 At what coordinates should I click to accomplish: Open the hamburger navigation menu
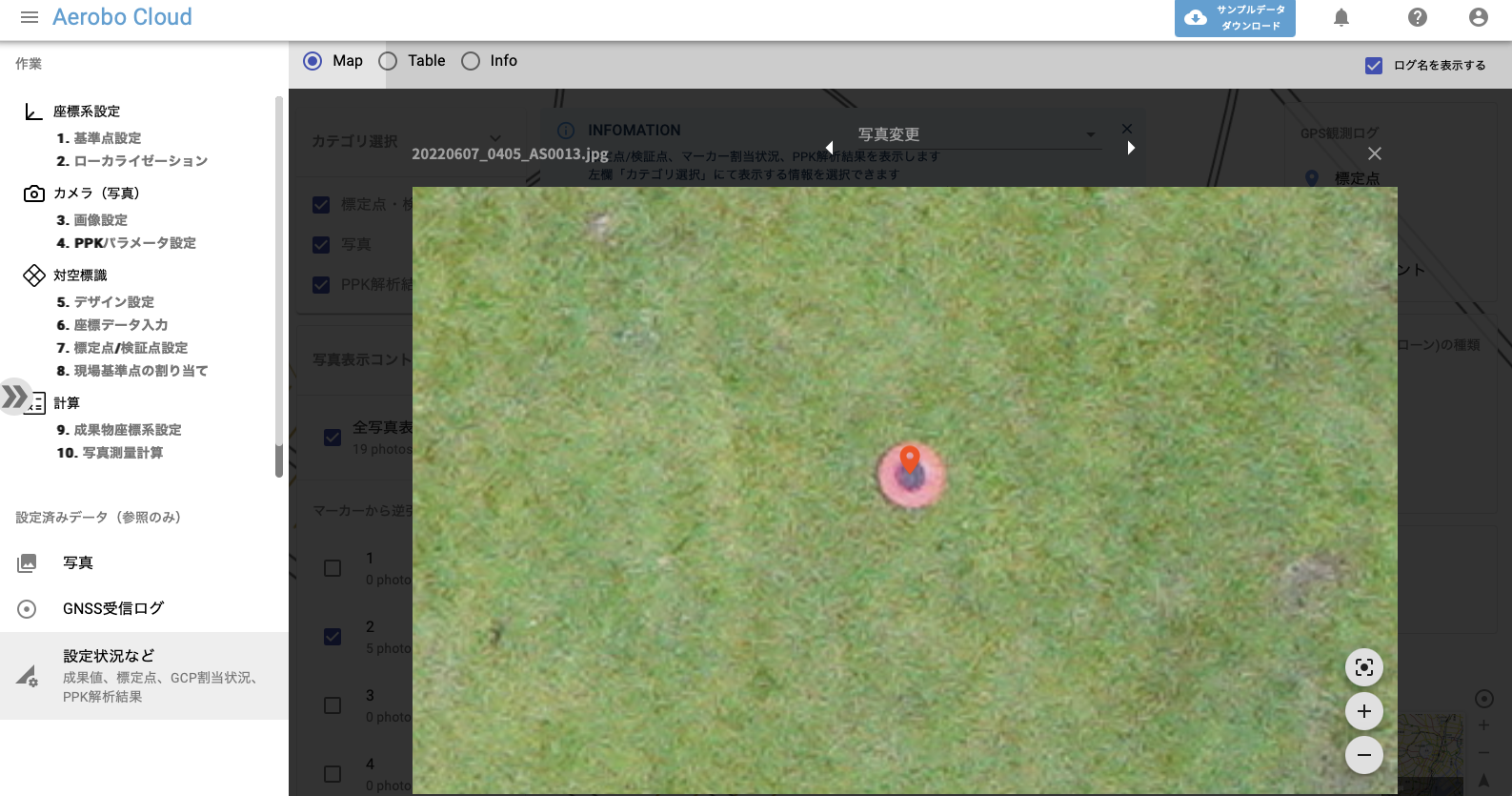30,17
